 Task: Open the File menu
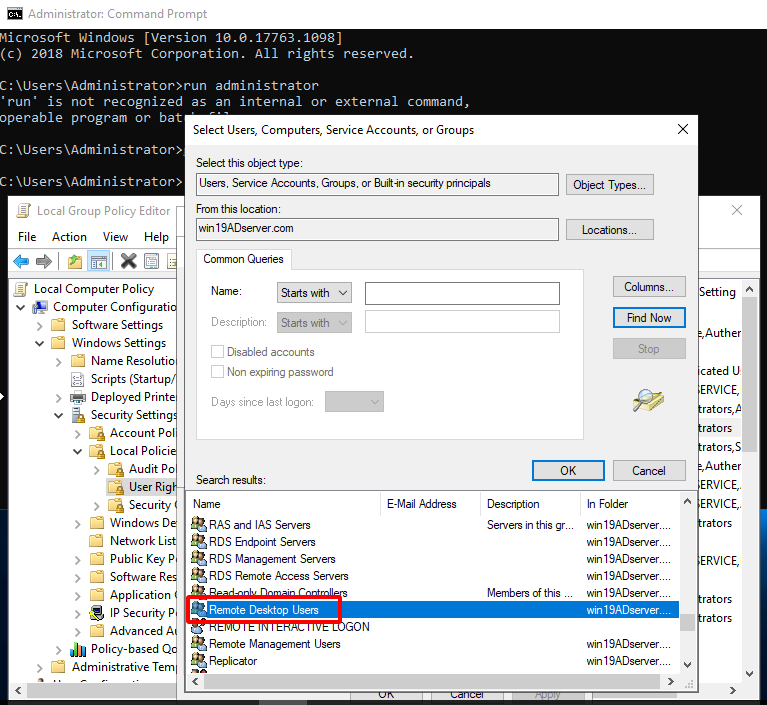pyautogui.click(x=27, y=237)
